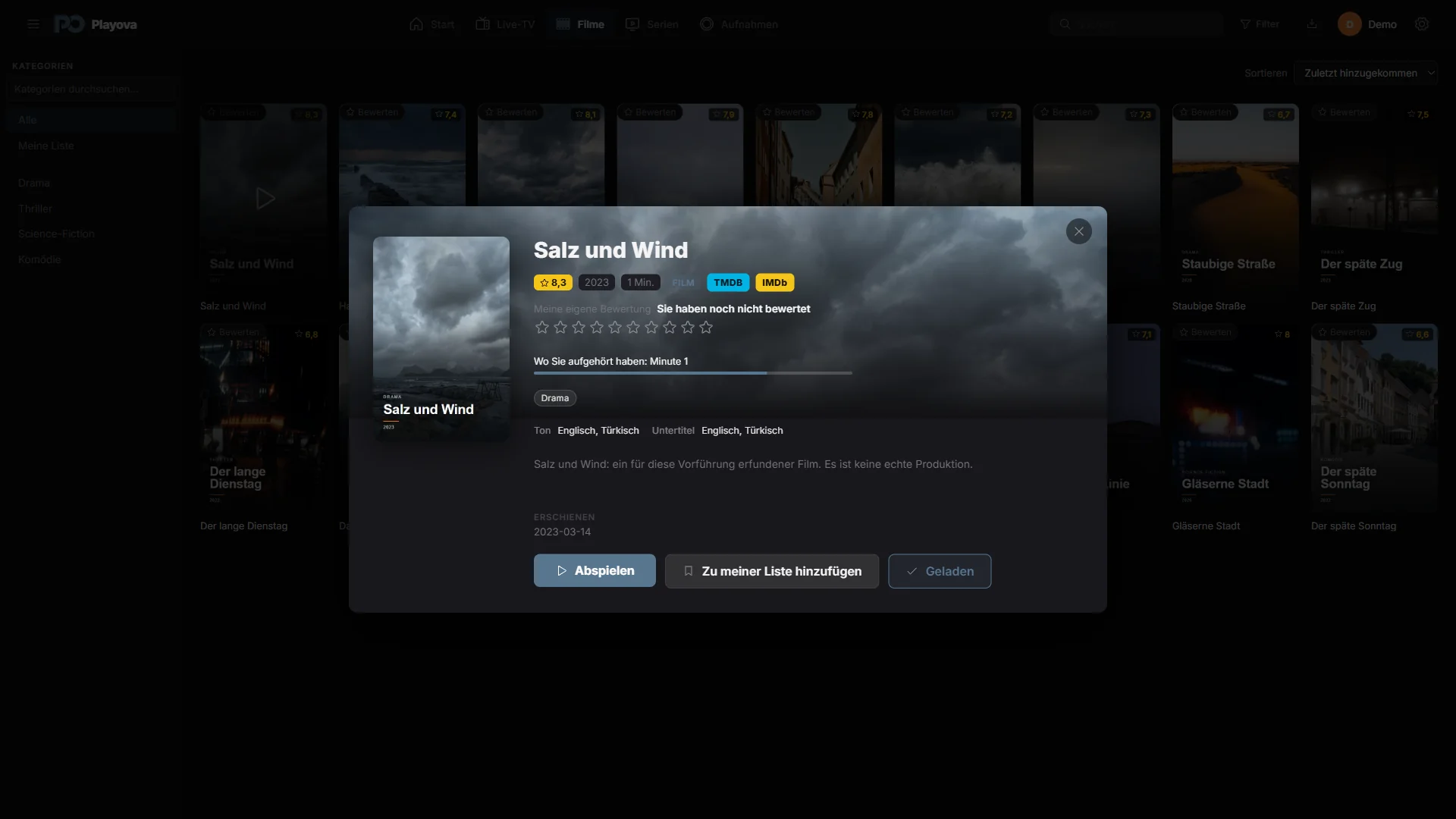Click the Playova logo
The image size is (1456, 819).
pyautogui.click(x=96, y=24)
